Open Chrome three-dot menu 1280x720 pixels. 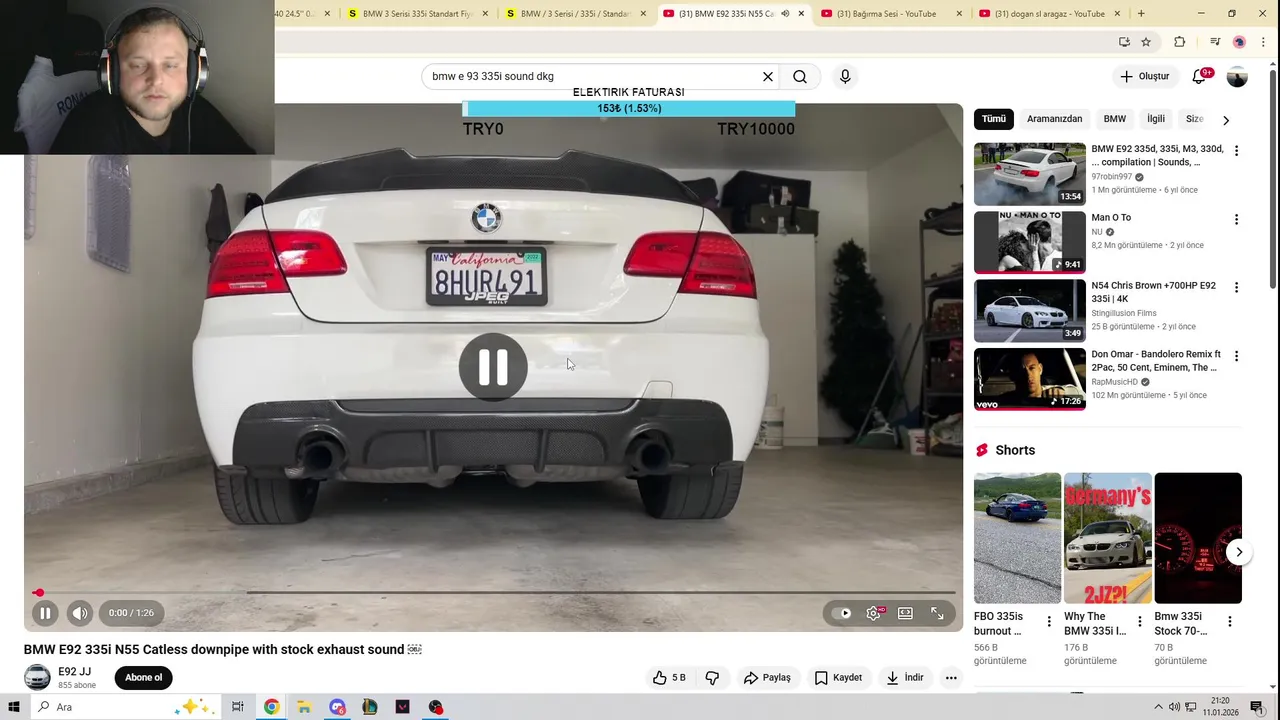(x=1263, y=42)
